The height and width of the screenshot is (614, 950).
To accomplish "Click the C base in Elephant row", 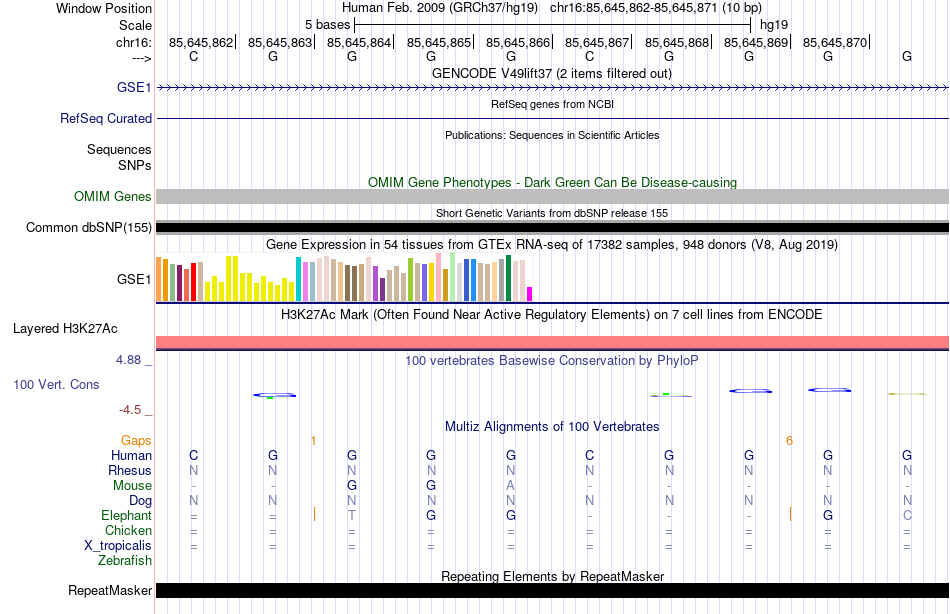I will pyautogui.click(x=907, y=515).
